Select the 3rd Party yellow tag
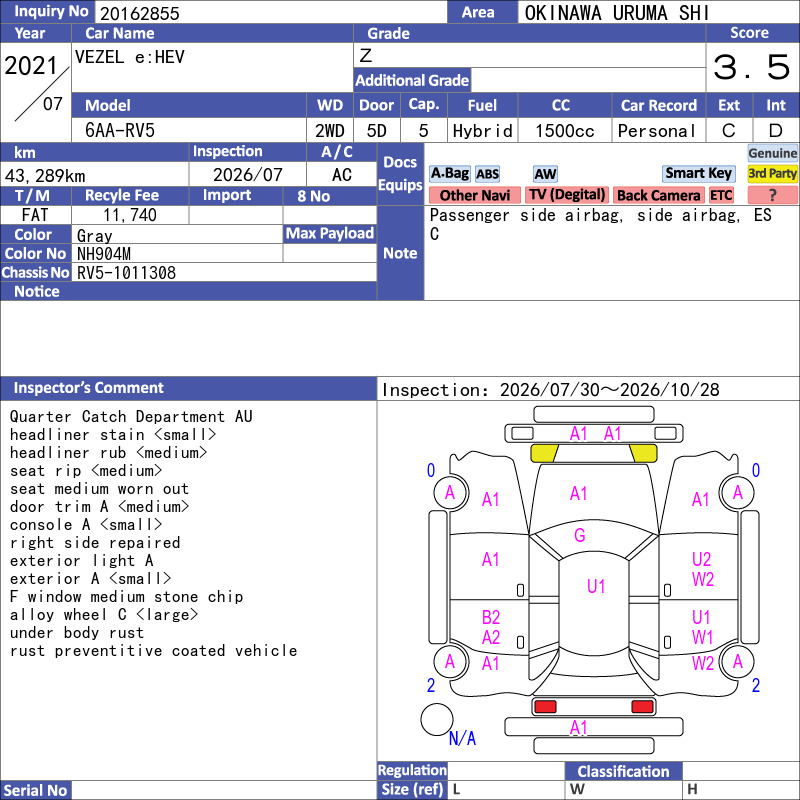The image size is (800, 800). click(x=772, y=173)
